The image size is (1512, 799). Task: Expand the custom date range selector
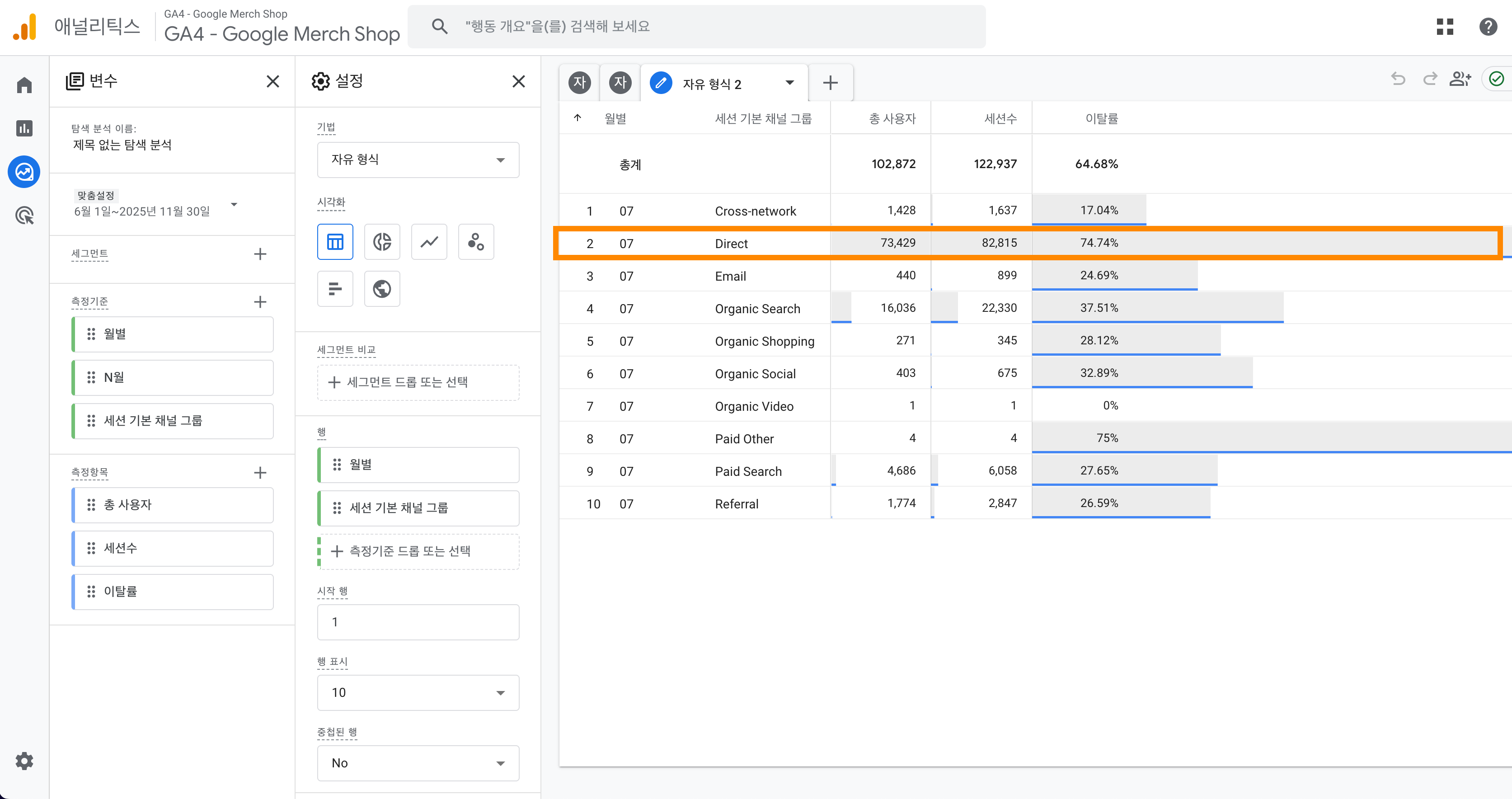pos(155,204)
